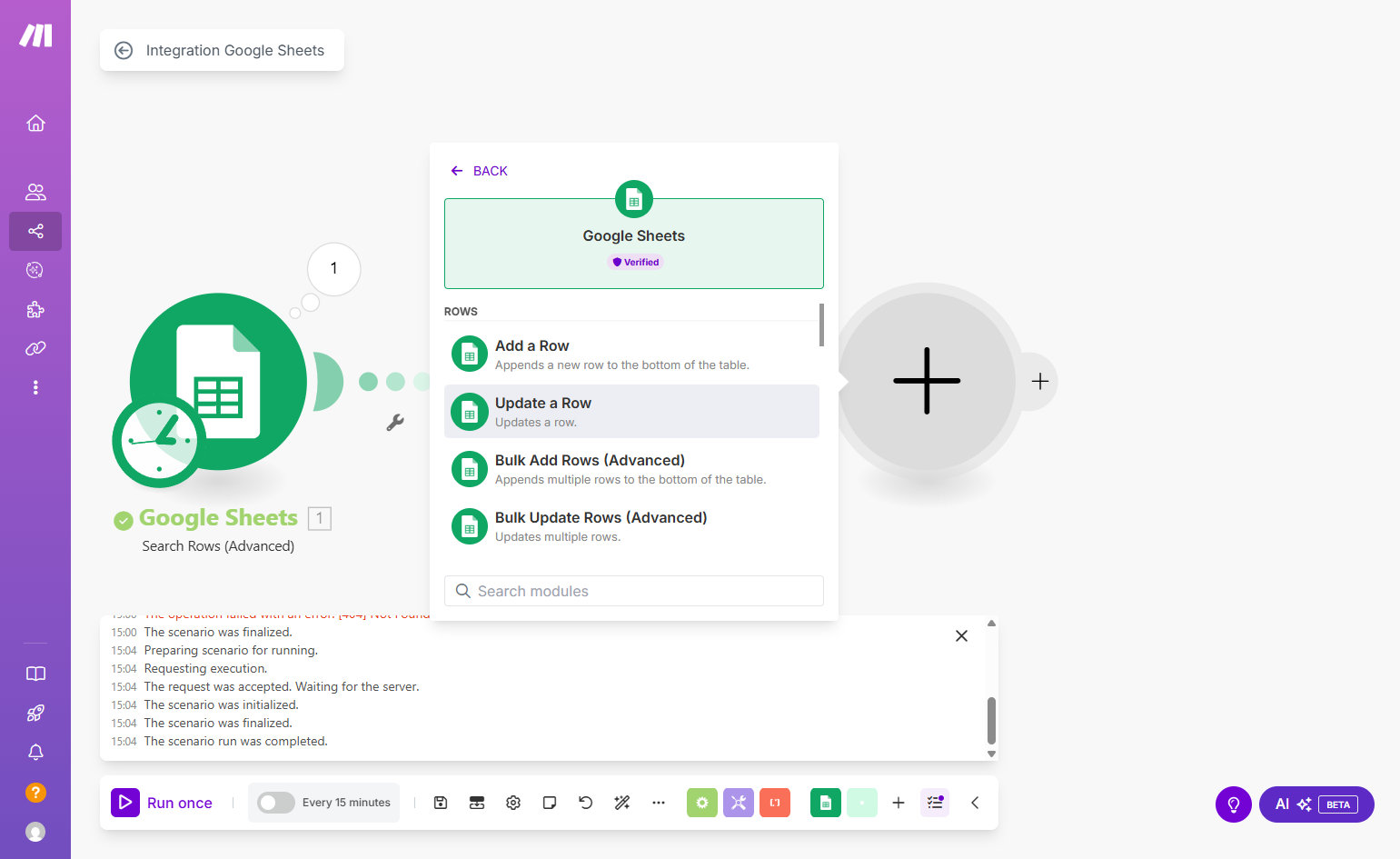Screen dimensions: 1400x859
Task: Select Bulk Add Rows (Advanced) module
Action: (x=631, y=469)
